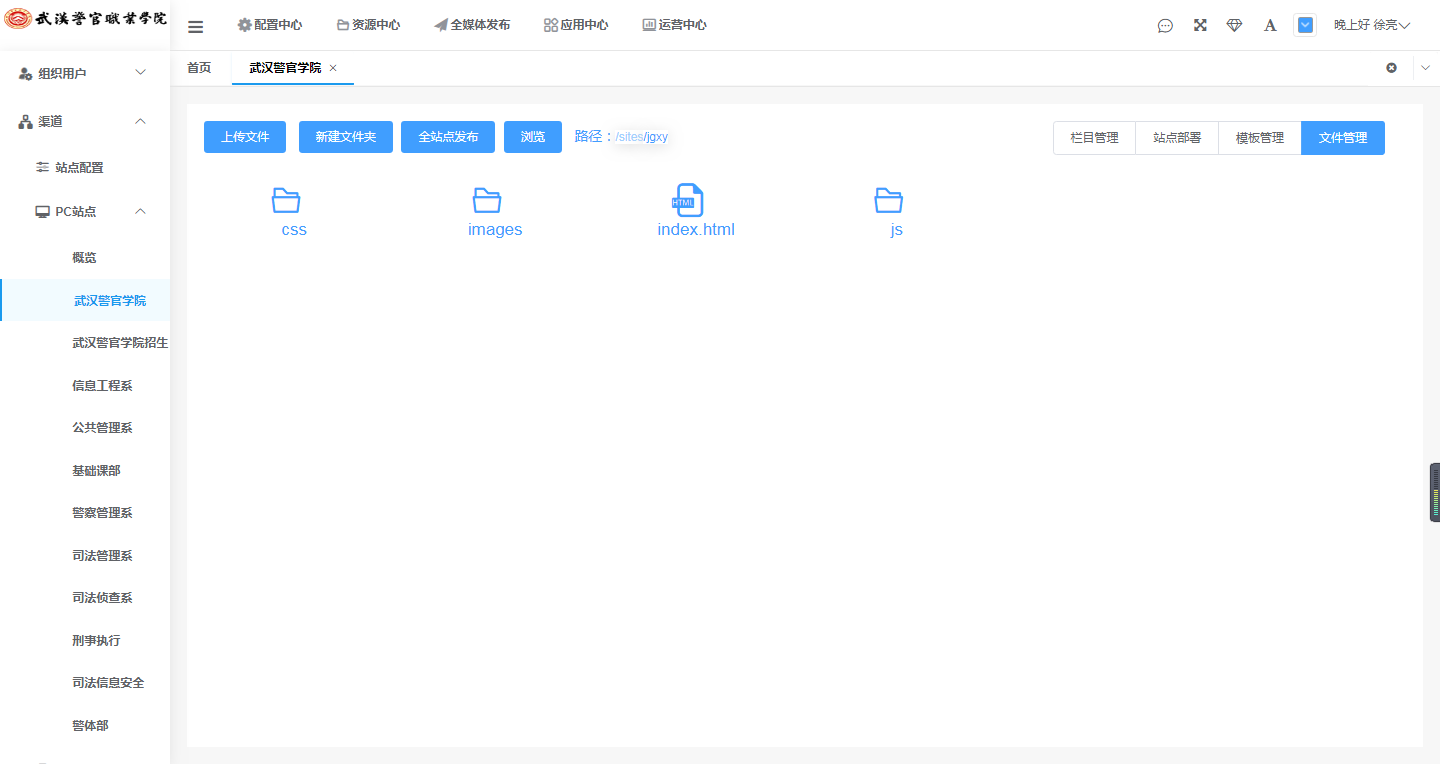Select the index.html file icon

tap(688, 200)
